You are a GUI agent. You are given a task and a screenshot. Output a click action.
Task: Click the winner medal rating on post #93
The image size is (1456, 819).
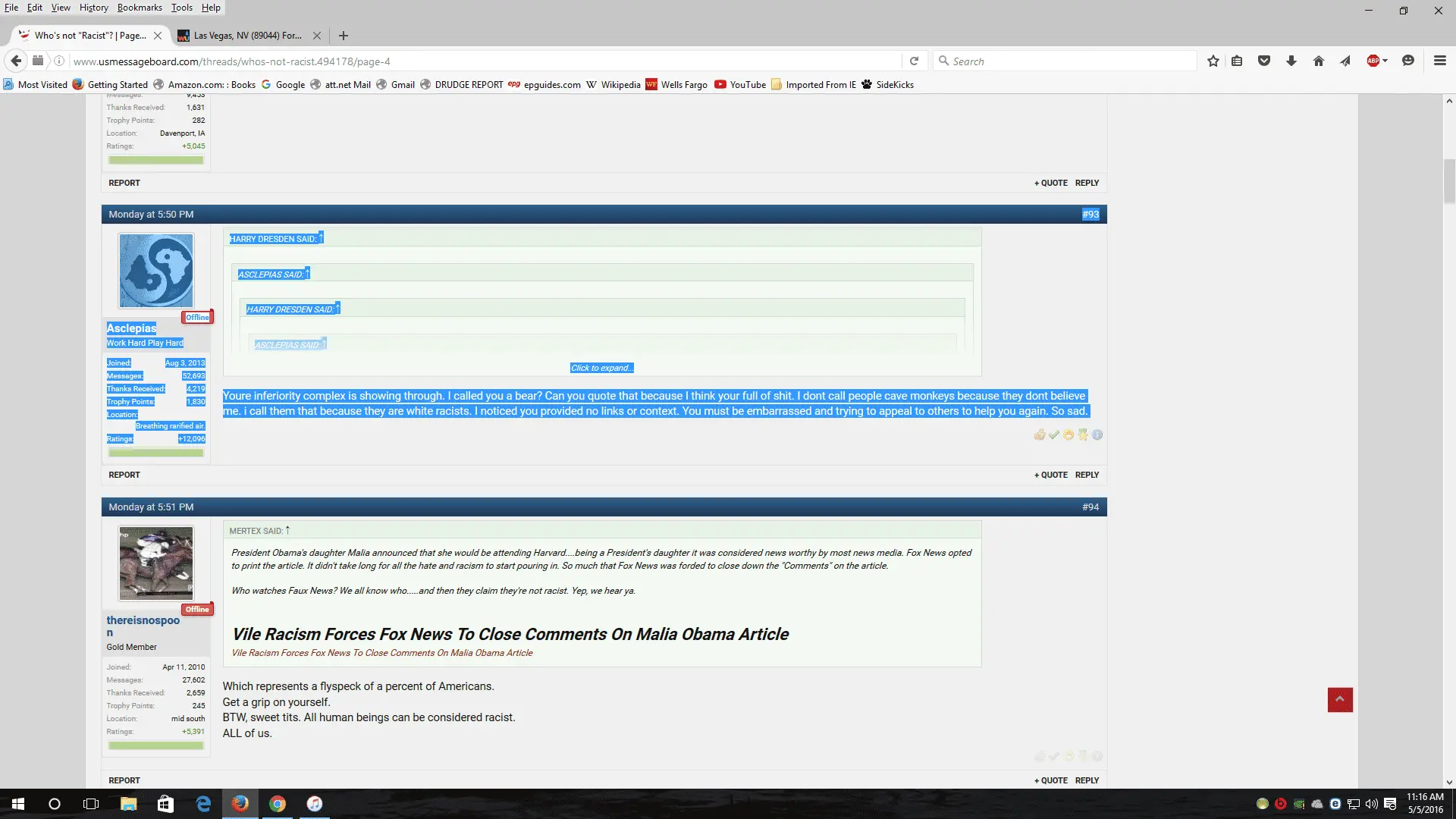[x=1083, y=435]
